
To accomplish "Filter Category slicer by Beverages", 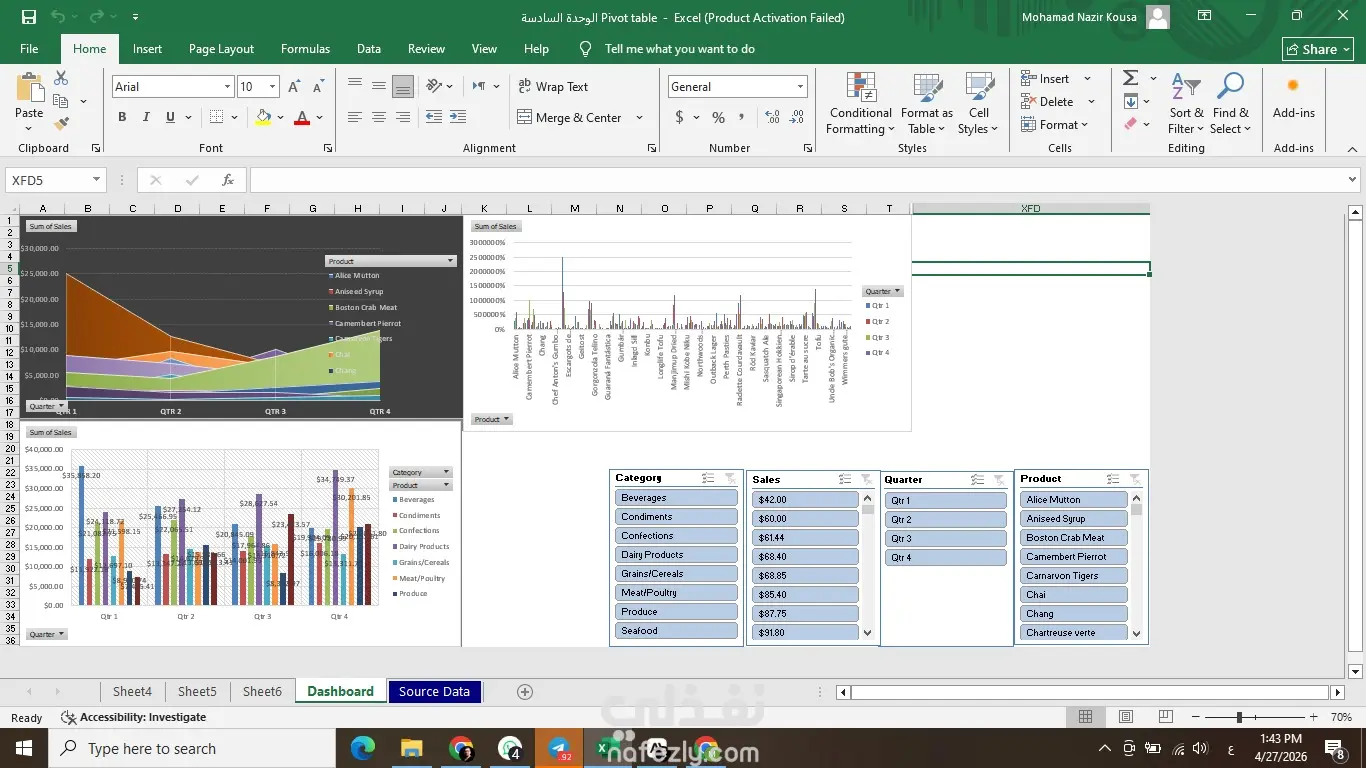I will [676, 498].
